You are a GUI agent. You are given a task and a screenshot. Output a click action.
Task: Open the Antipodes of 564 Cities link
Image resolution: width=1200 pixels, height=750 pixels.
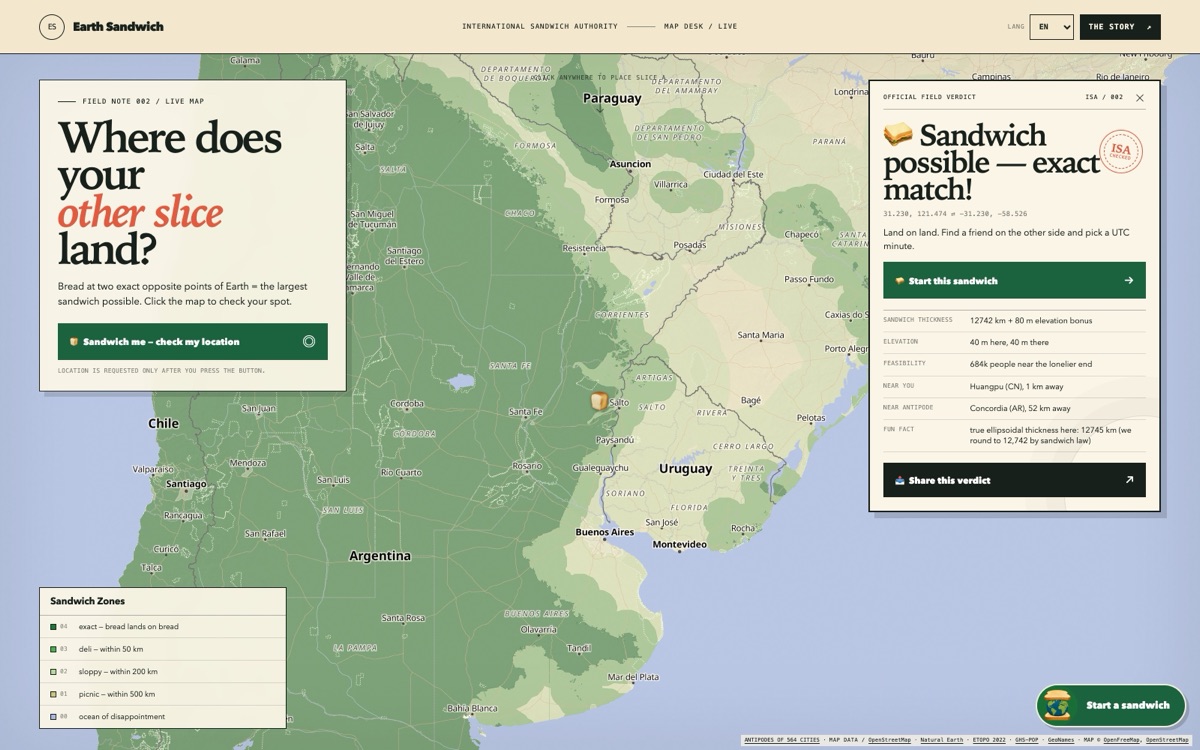[x=781, y=740]
